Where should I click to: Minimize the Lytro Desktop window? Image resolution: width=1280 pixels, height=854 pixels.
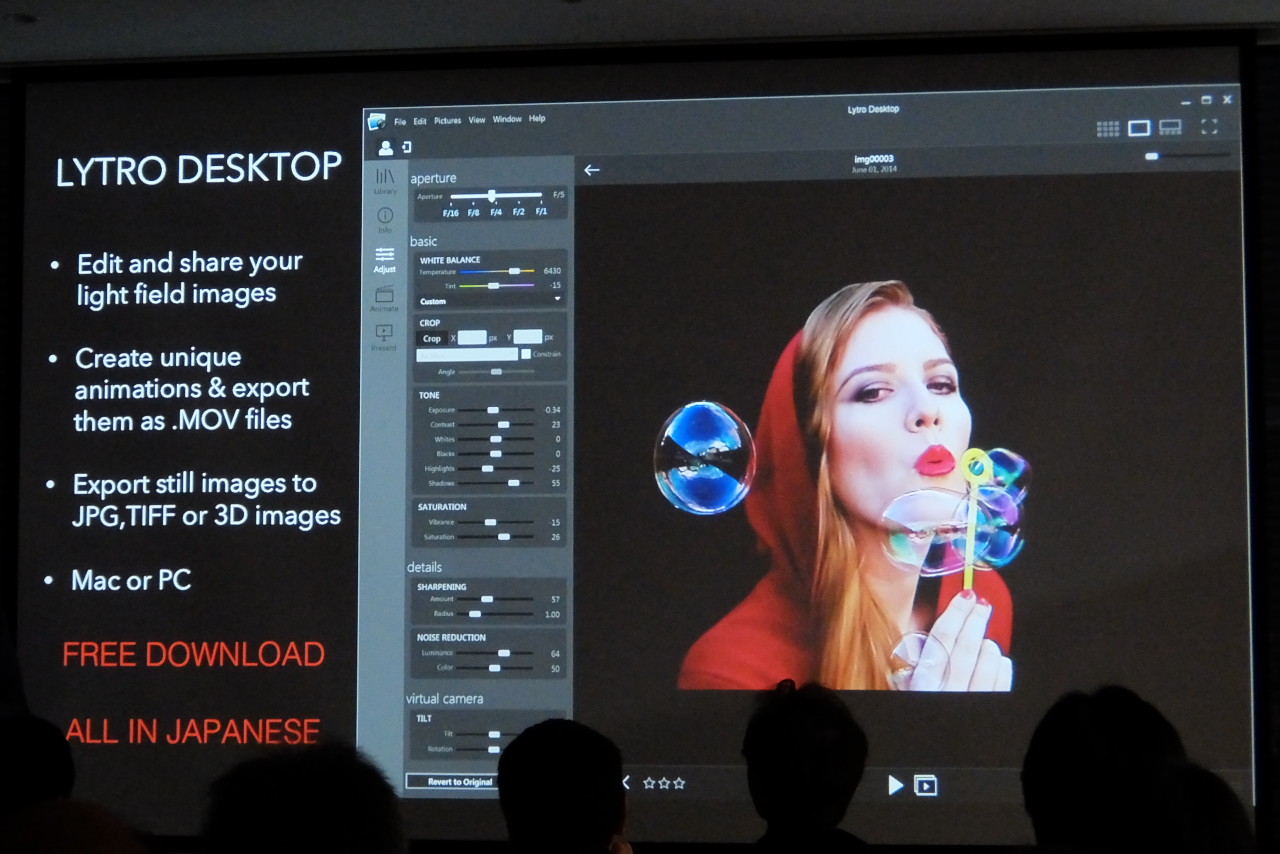coord(1185,102)
